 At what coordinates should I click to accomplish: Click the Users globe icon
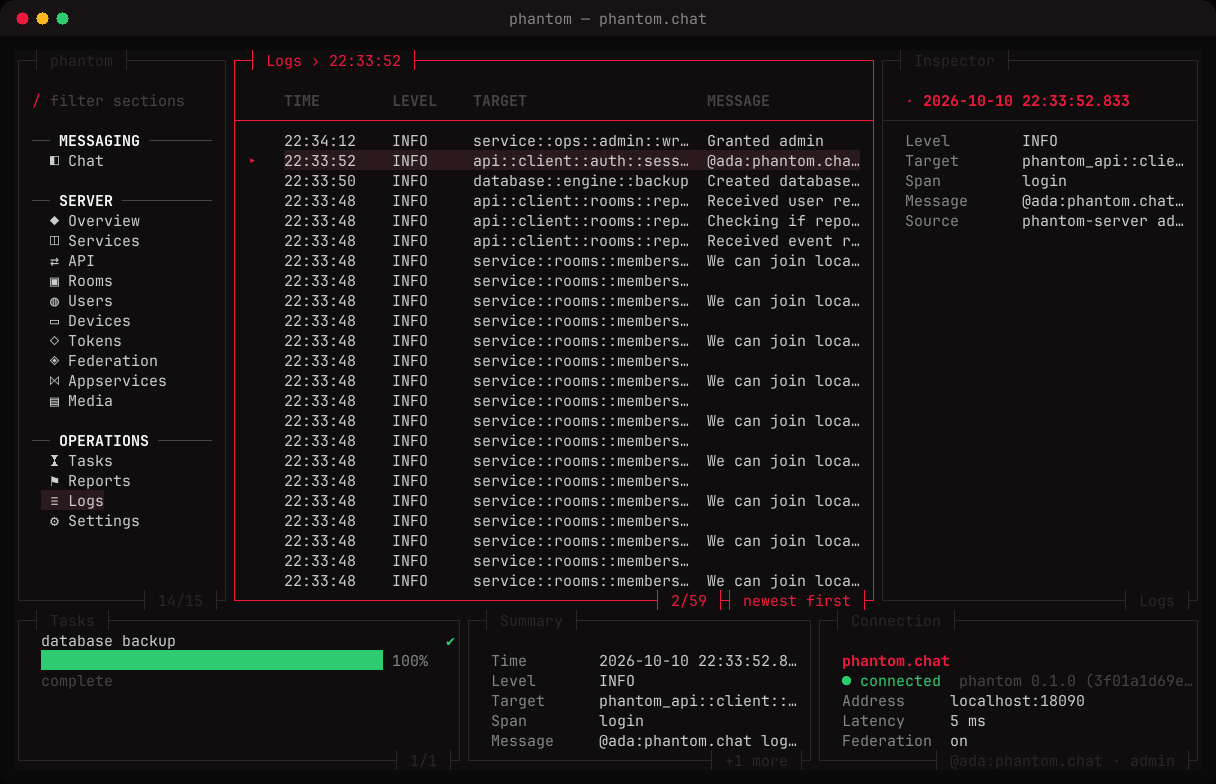click(x=55, y=301)
